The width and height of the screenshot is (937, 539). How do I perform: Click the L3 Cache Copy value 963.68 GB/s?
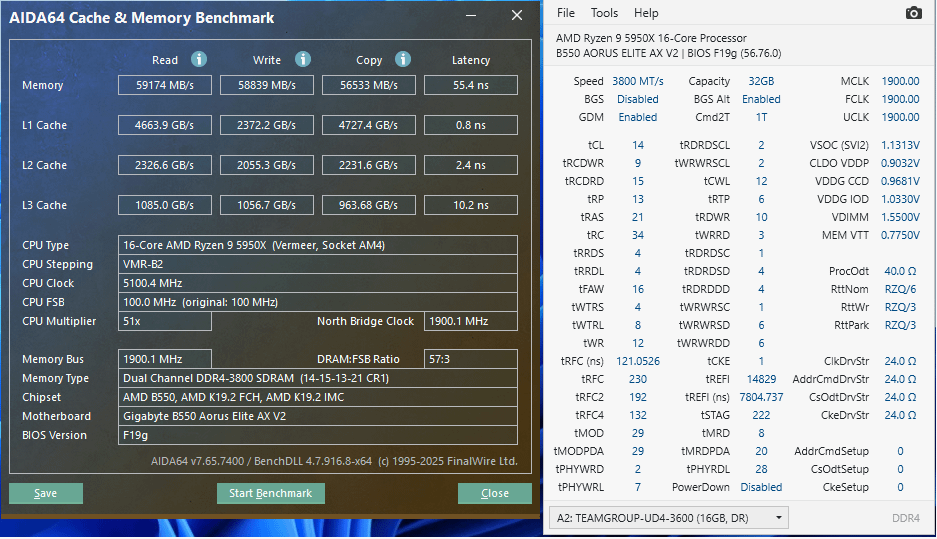[369, 205]
